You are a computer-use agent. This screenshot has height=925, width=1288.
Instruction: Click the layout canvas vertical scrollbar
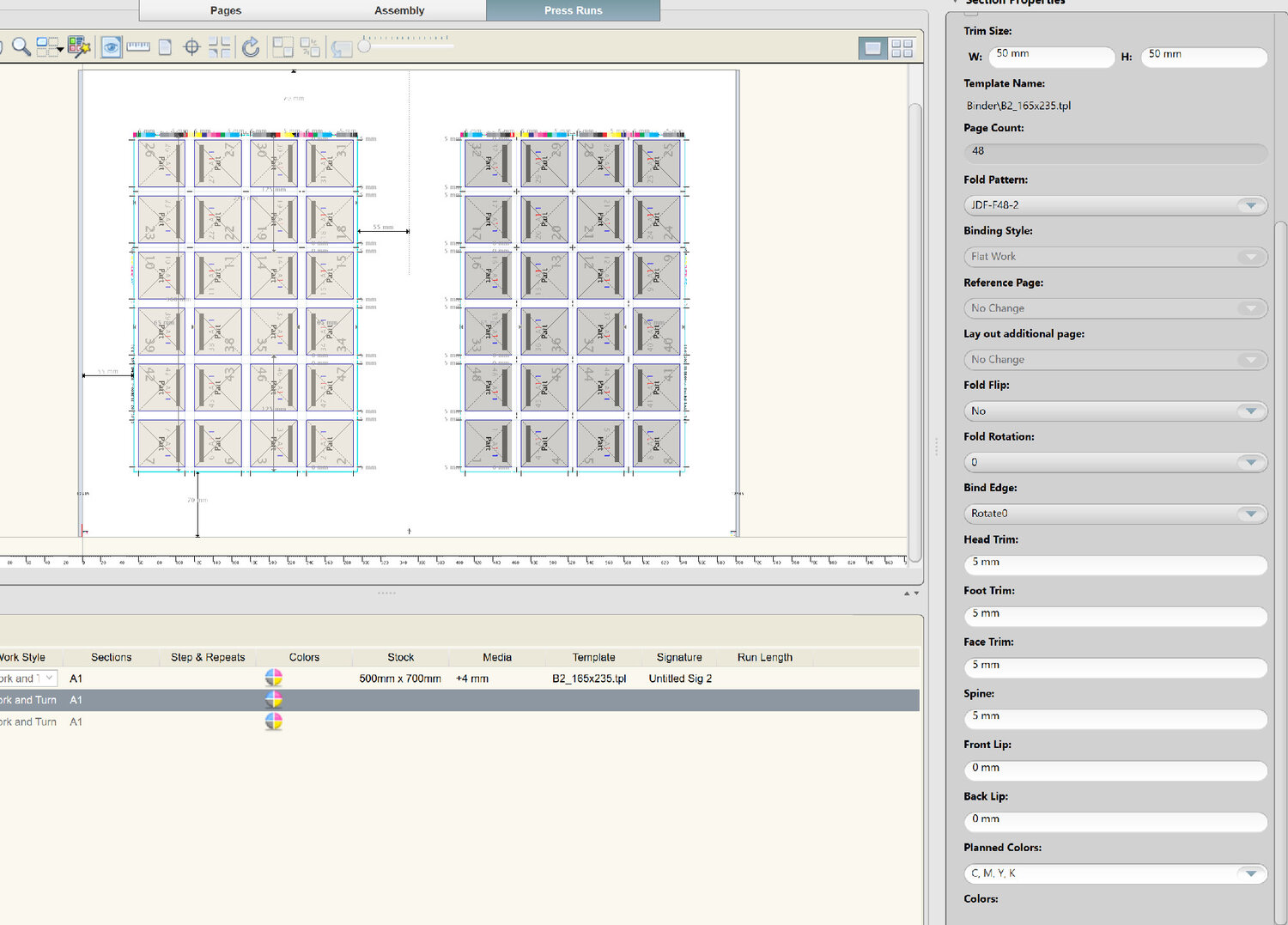[915, 331]
